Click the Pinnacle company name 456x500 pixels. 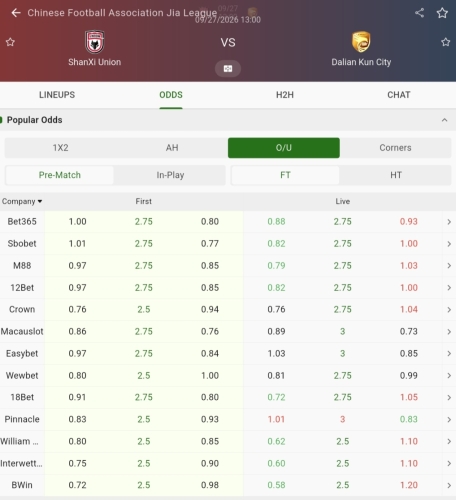click(22, 419)
